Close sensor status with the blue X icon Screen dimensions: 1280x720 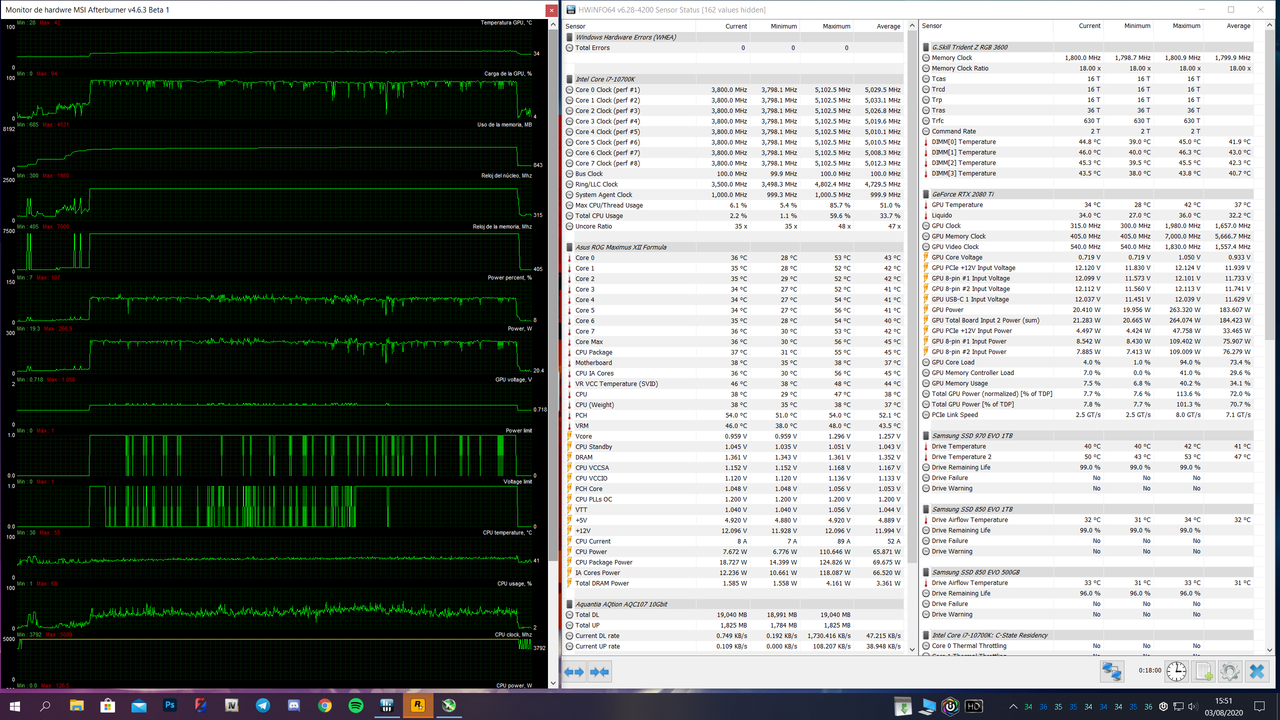coord(1257,672)
